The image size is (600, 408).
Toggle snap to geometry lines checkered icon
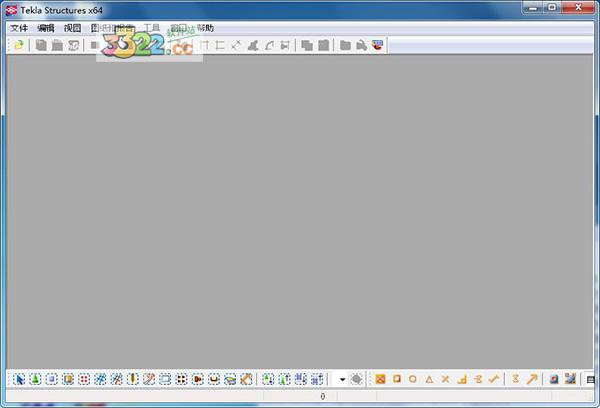coord(570,379)
